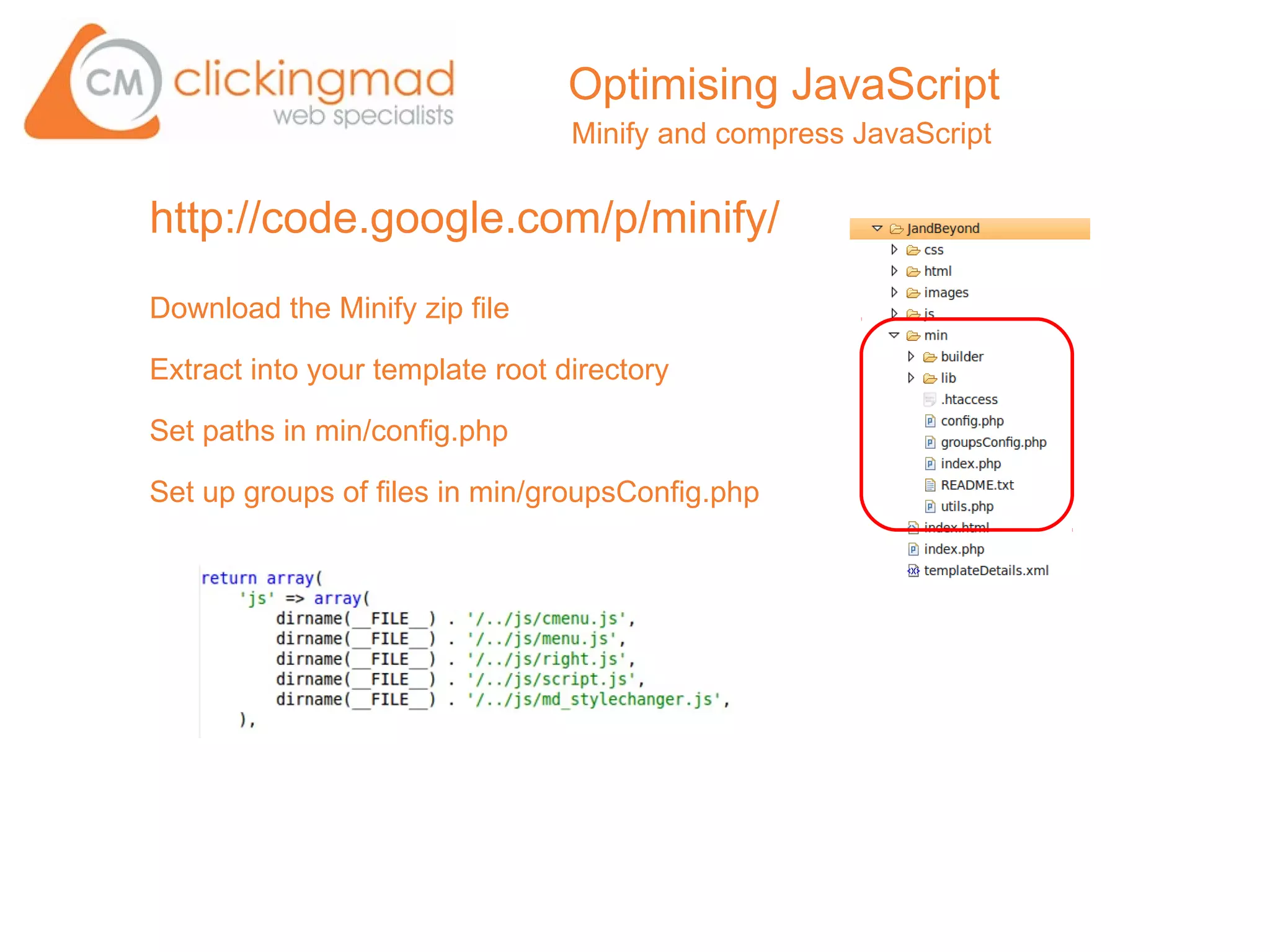Viewport: 1270px width, 952px height.
Task: Click 'Download the Minify zip file' text
Action: 329,309
